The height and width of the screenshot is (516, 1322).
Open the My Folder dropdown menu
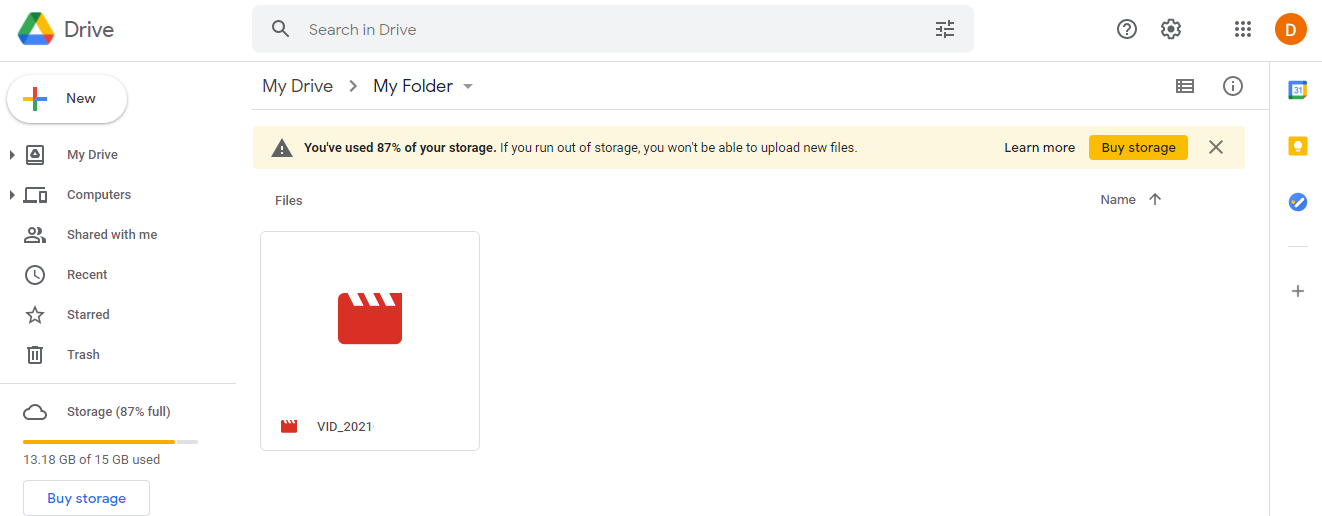[468, 87]
